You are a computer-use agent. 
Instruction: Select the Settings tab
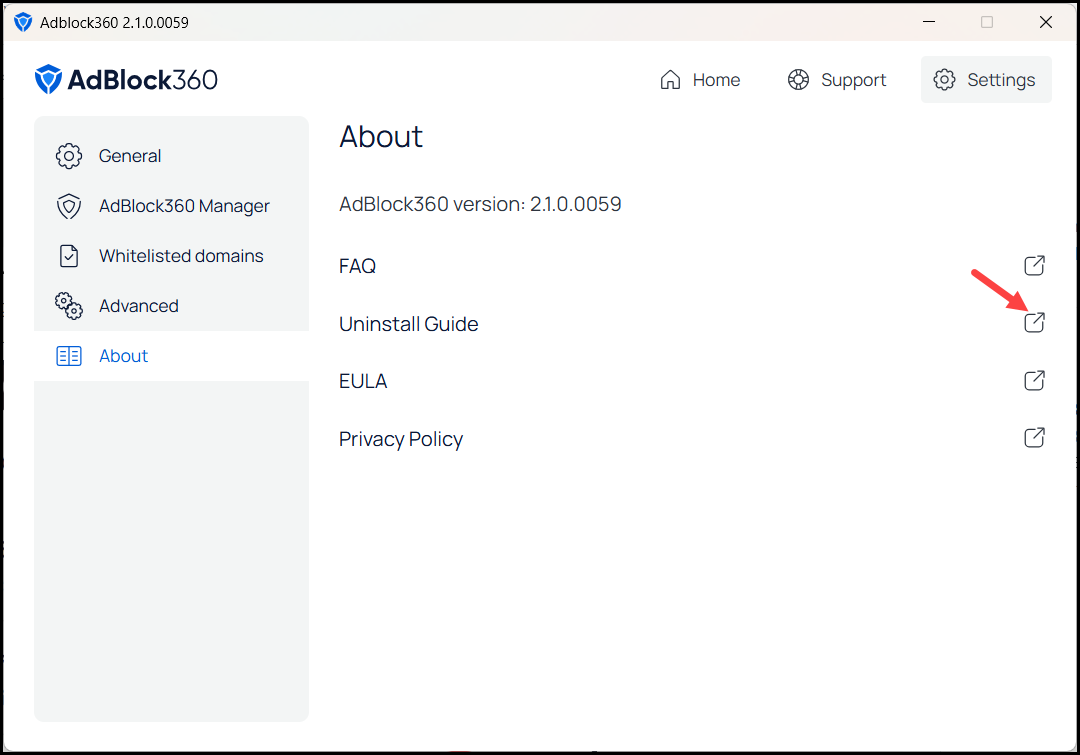[x=986, y=80]
